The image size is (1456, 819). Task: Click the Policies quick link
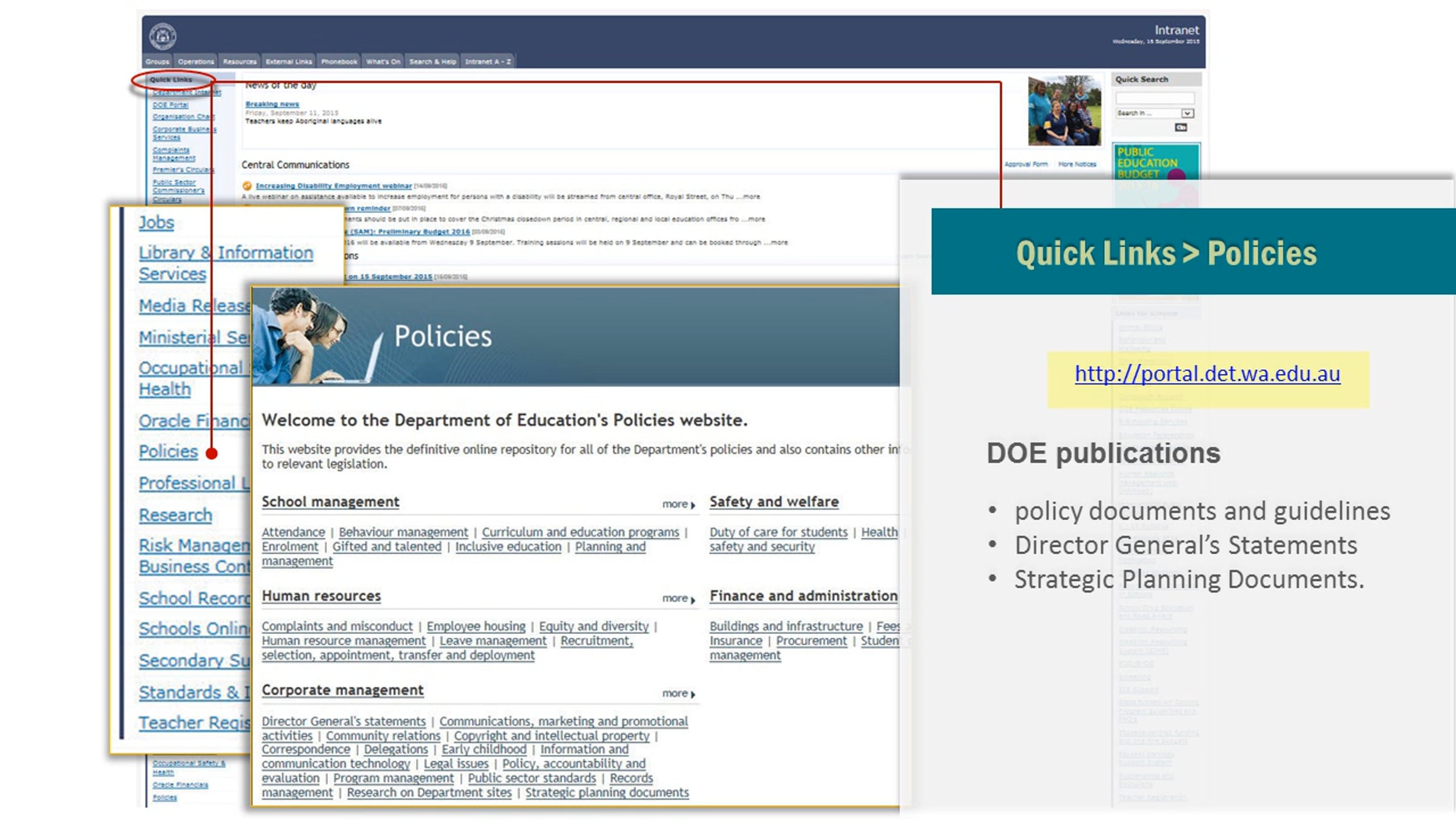click(x=168, y=452)
